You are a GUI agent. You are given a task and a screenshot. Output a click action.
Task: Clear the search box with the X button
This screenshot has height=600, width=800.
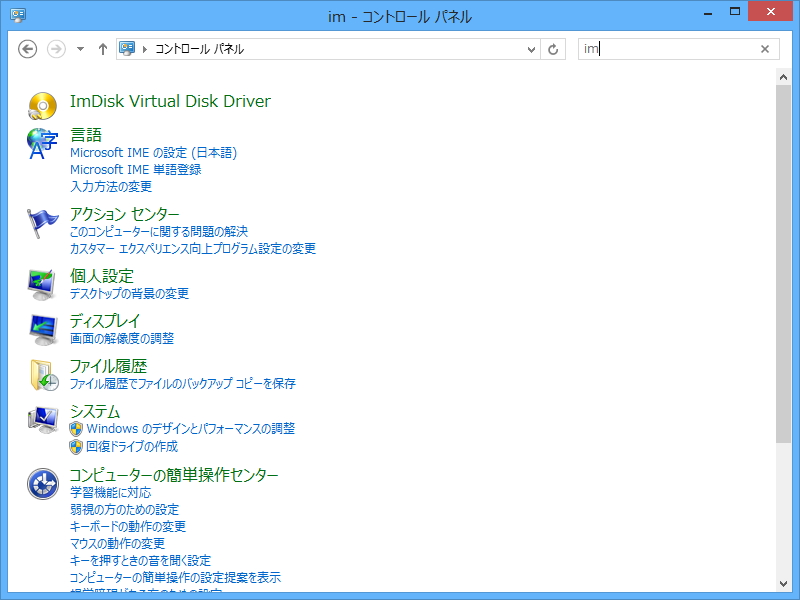click(x=765, y=48)
